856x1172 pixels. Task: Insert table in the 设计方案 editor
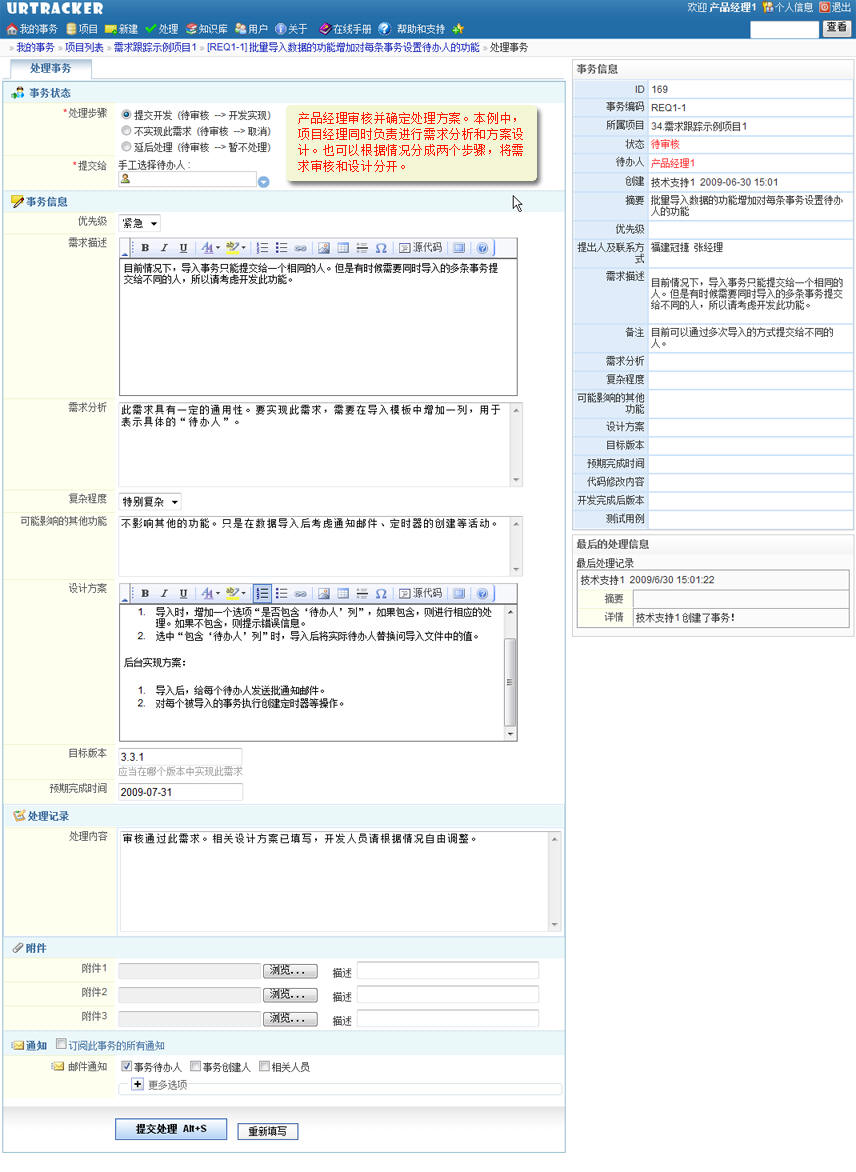pyautogui.click(x=343, y=593)
